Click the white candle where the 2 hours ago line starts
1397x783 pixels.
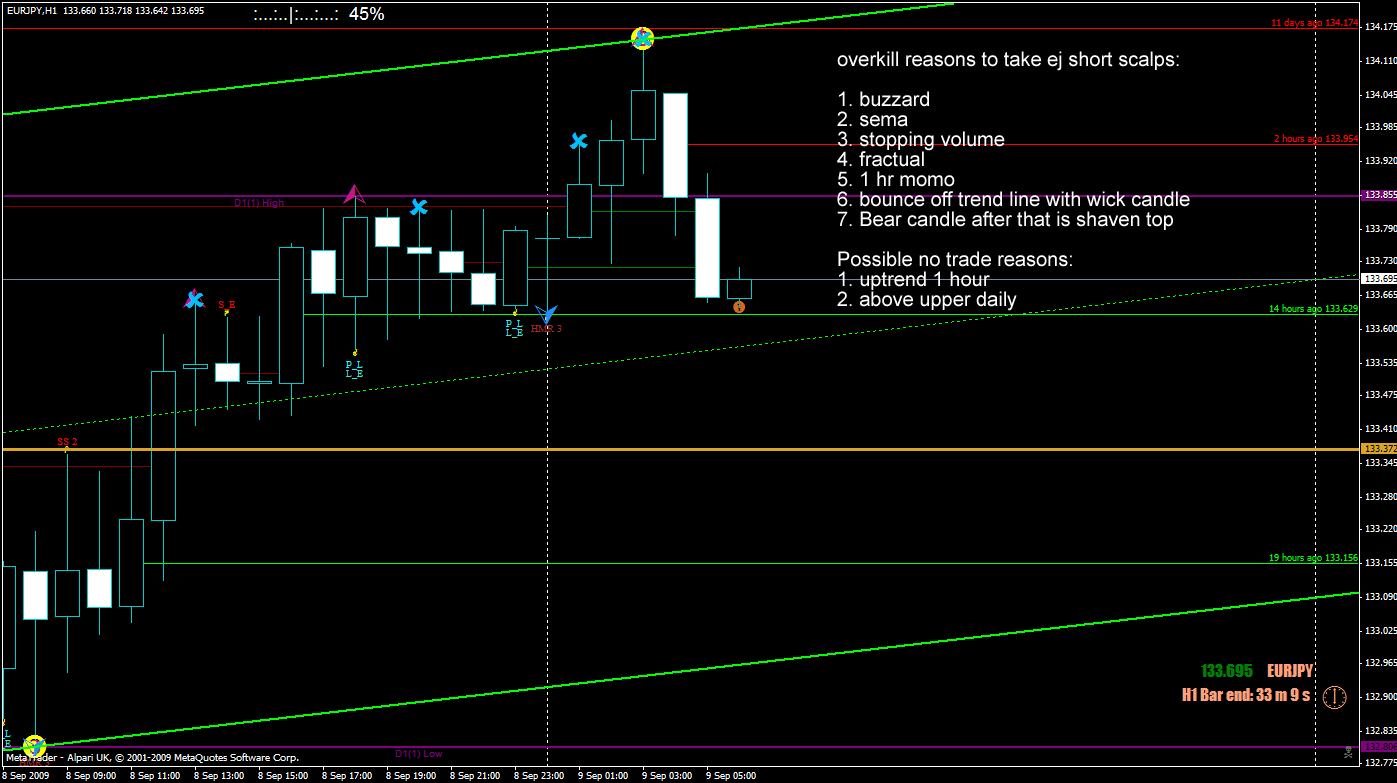click(675, 145)
